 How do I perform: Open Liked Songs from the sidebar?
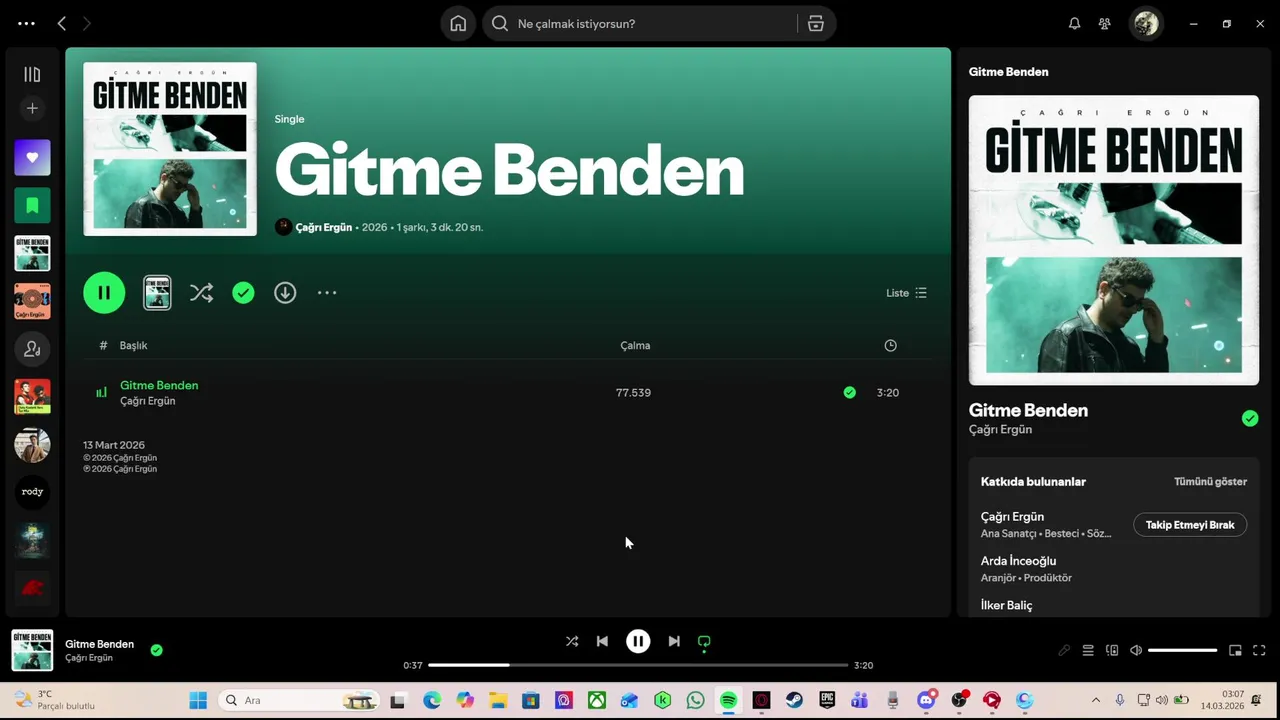coord(32,157)
